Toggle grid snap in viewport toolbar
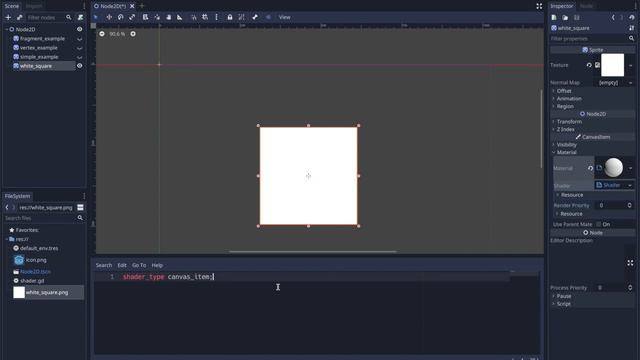Image resolution: width=640 pixels, height=360 pixels. click(x=205, y=17)
